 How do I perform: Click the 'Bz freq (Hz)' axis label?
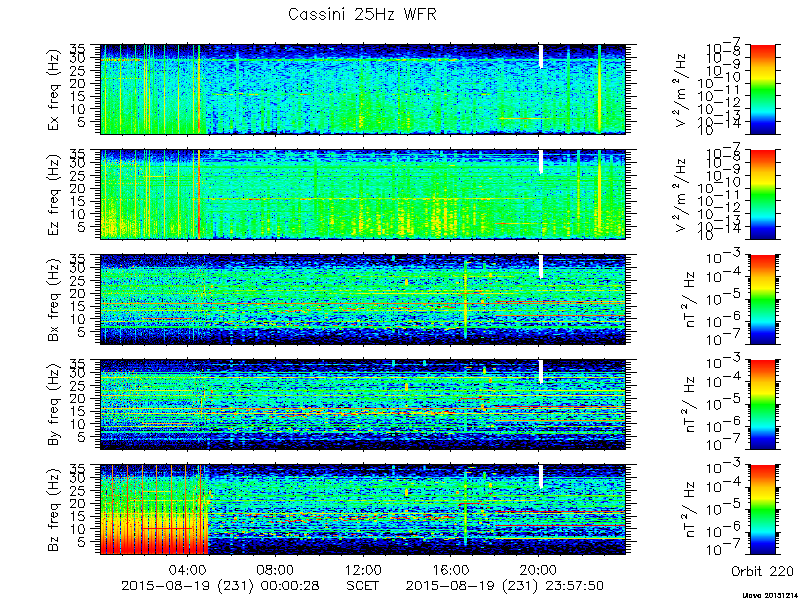tap(54, 510)
